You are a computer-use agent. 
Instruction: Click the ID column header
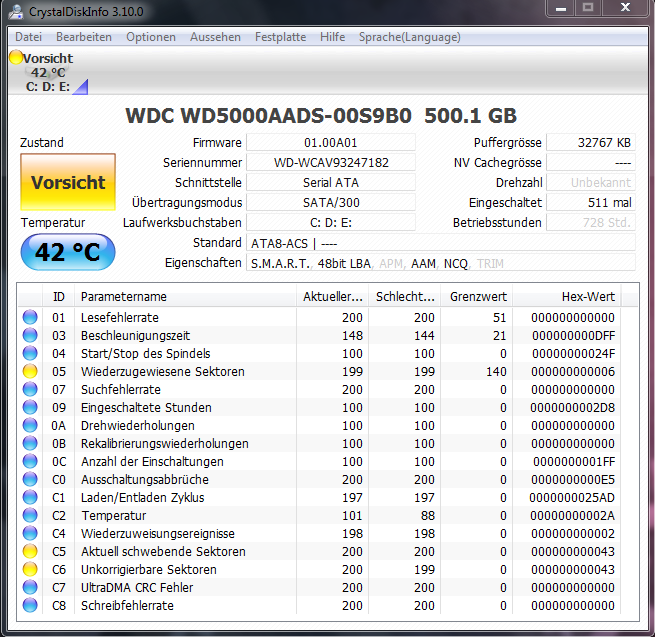click(58, 297)
